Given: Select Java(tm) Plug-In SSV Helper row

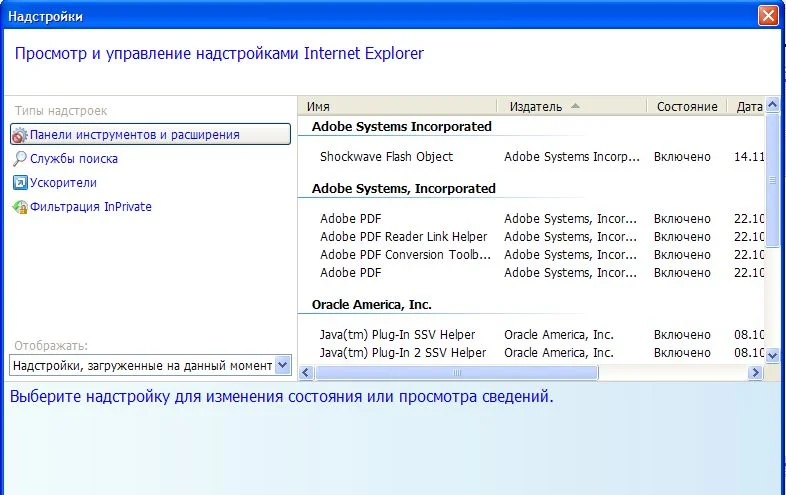Looking at the screenshot, I should click(x=397, y=335).
